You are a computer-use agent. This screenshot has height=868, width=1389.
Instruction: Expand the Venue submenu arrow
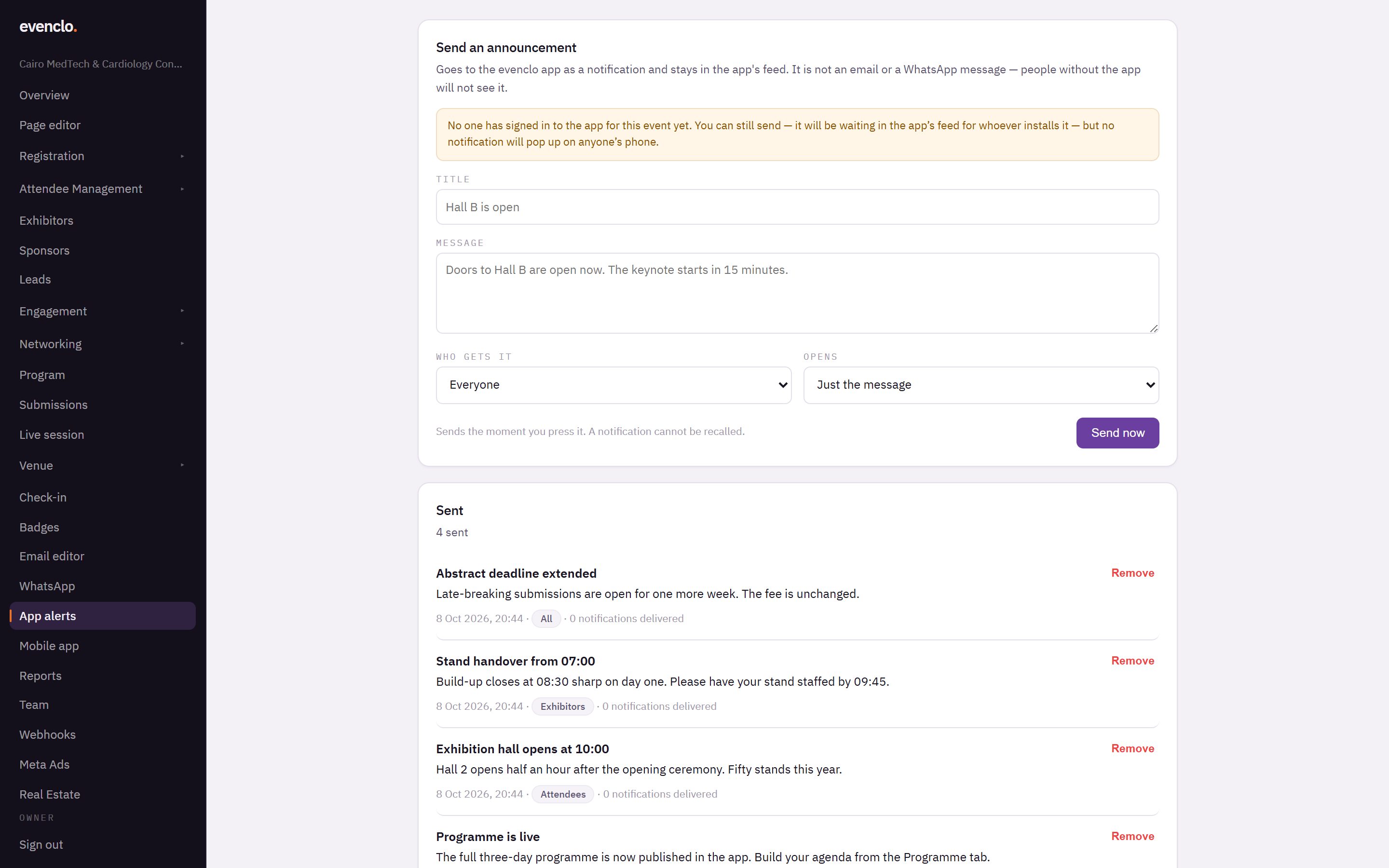[182, 465]
